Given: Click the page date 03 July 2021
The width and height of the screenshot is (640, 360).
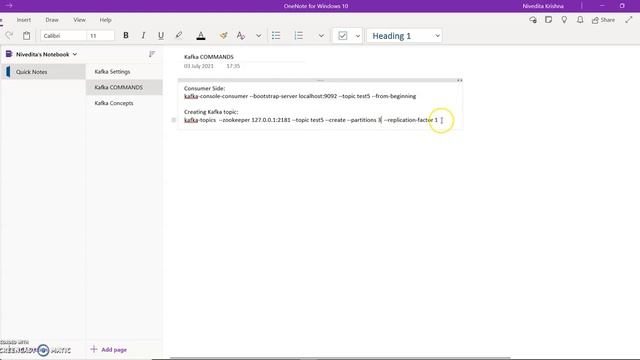Looking at the screenshot, I should pos(198,66).
